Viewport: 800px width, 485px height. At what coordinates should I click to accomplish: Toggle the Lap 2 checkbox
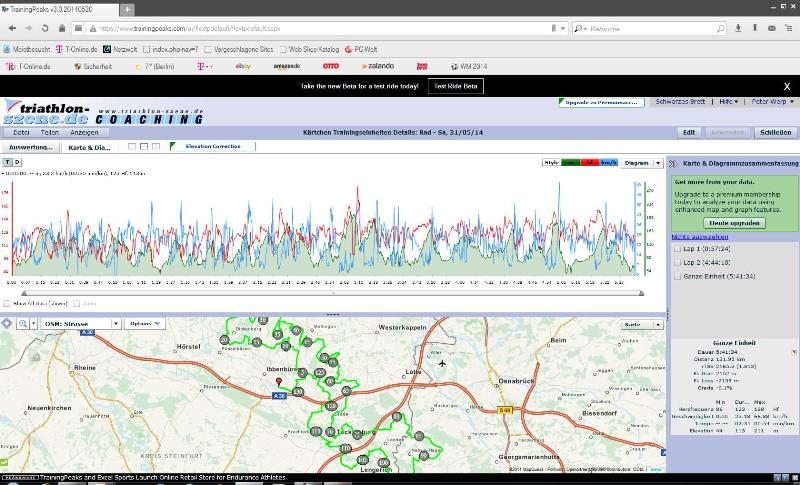point(677,260)
